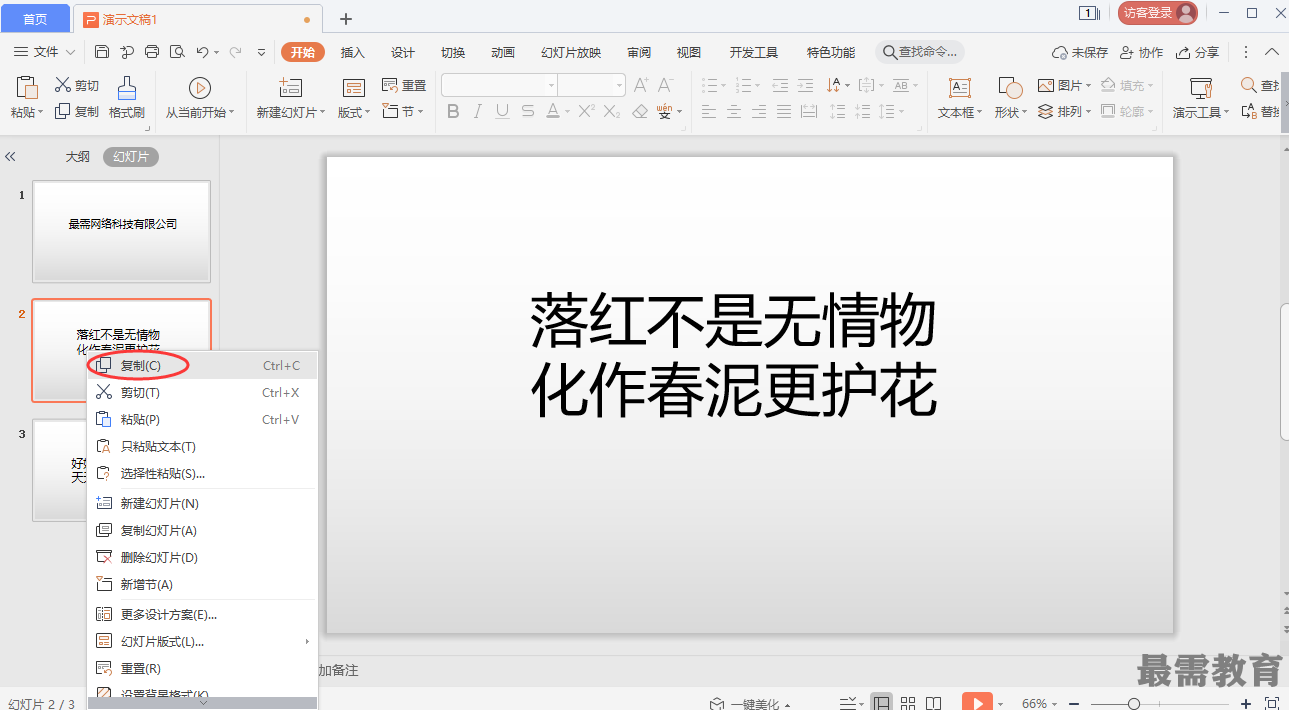
Task: Click the Redo arrow icon
Action: (236, 52)
